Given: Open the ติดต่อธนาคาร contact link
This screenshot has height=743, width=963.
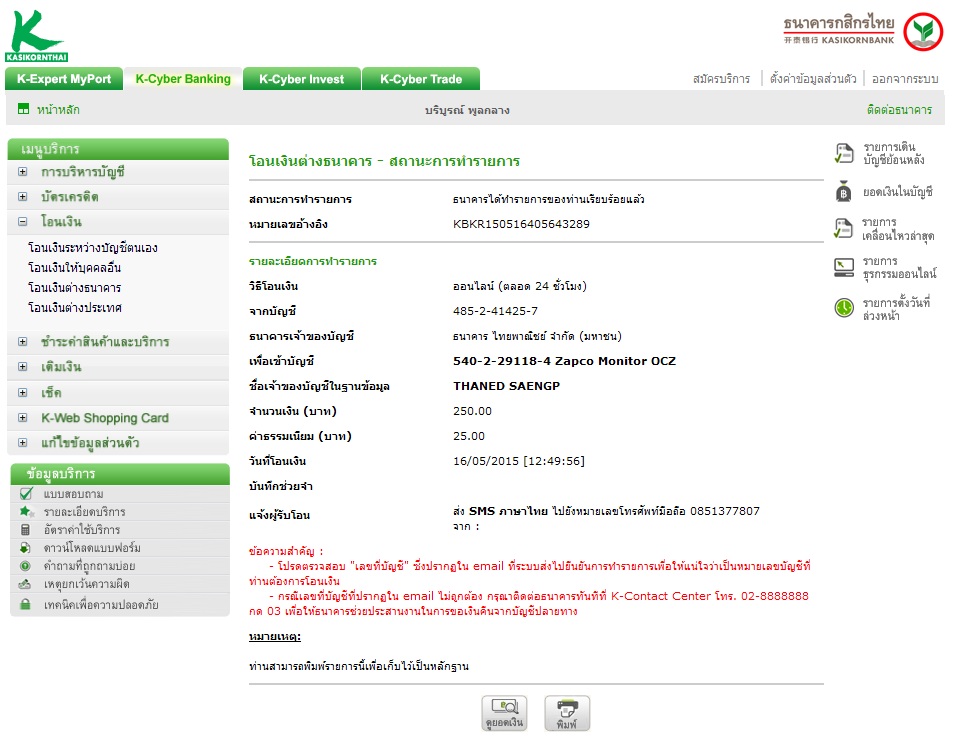Looking at the screenshot, I should [x=899, y=110].
